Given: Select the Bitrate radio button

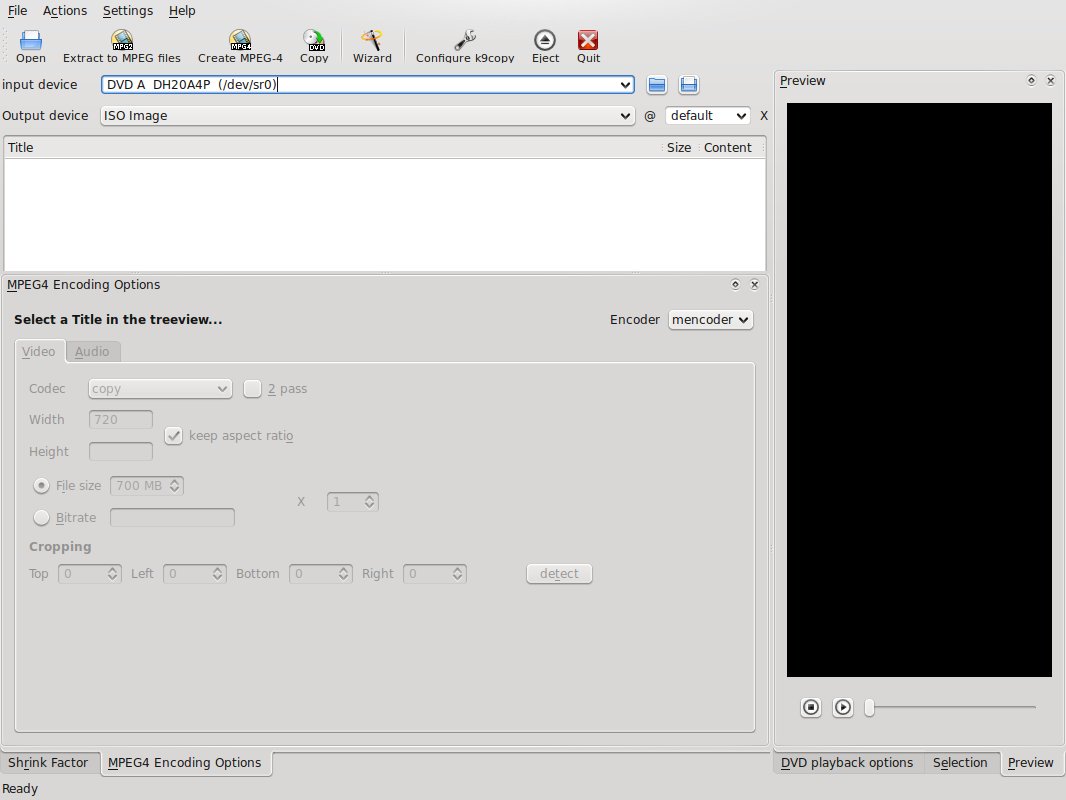Looking at the screenshot, I should [x=41, y=517].
